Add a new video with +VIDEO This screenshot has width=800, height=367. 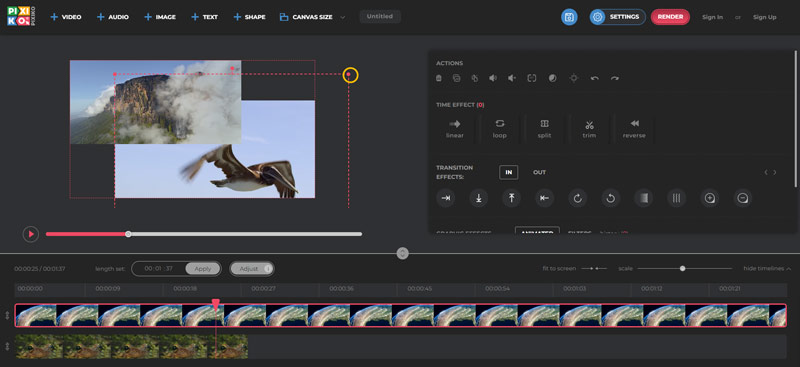point(66,17)
